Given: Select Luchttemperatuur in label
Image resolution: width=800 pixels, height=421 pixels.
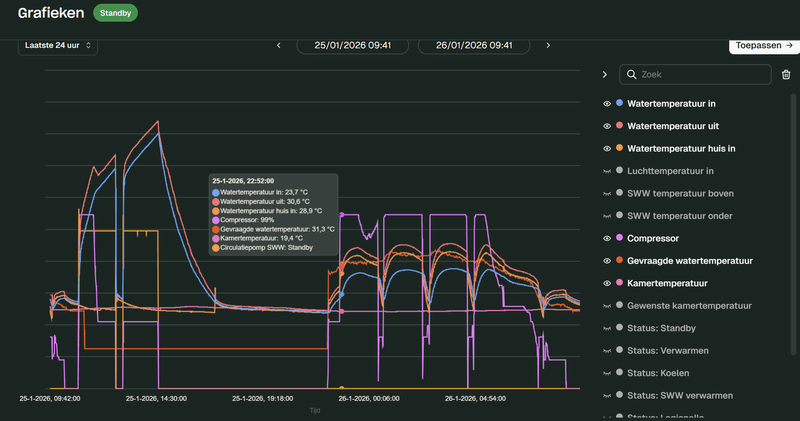Looking at the screenshot, I should click(x=670, y=171).
